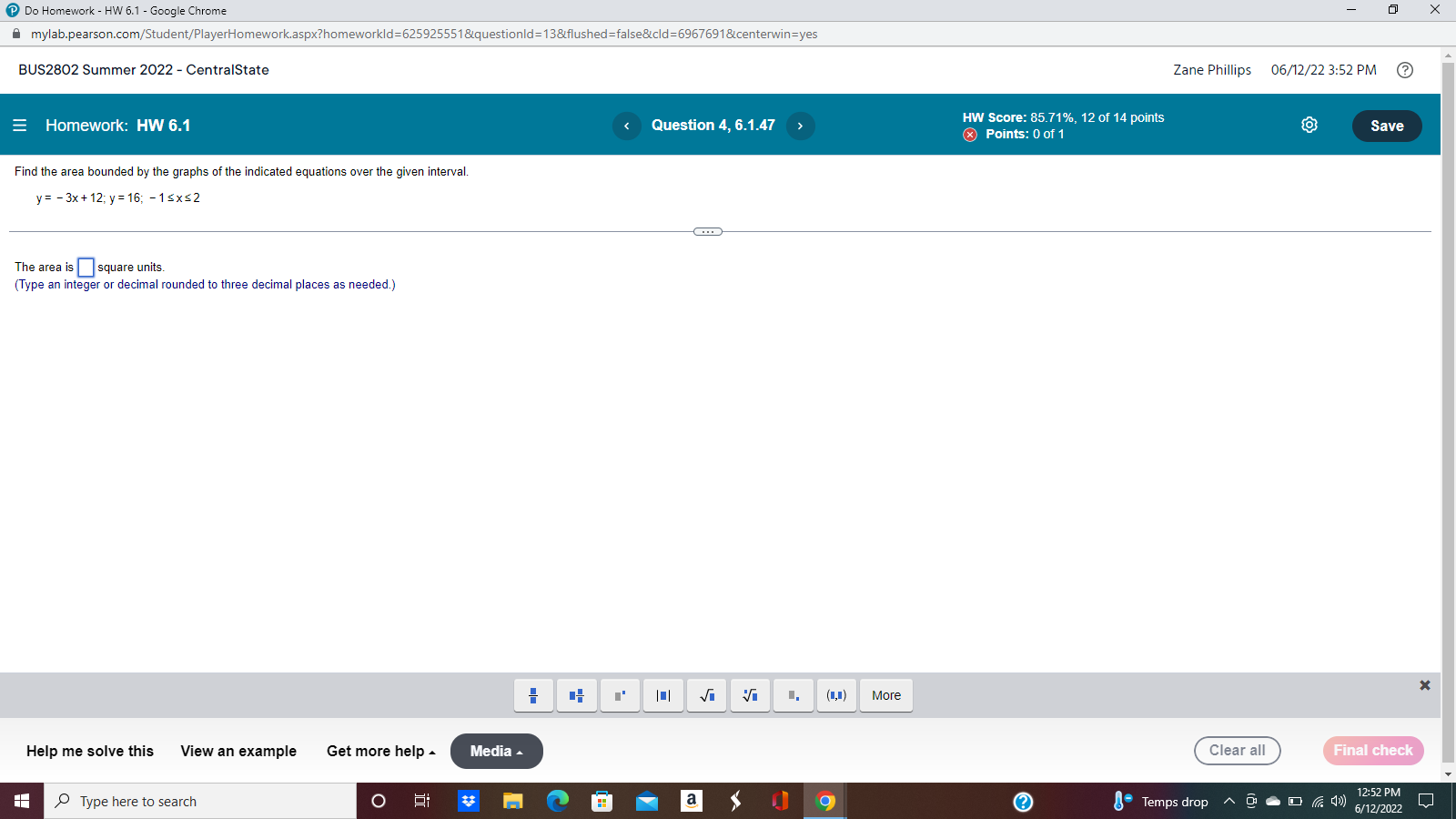Open the help question mark icon

[x=1405, y=70]
